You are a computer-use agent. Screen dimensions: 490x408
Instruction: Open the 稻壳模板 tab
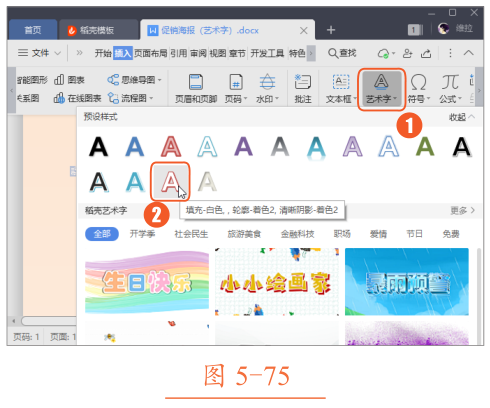(x=98, y=30)
